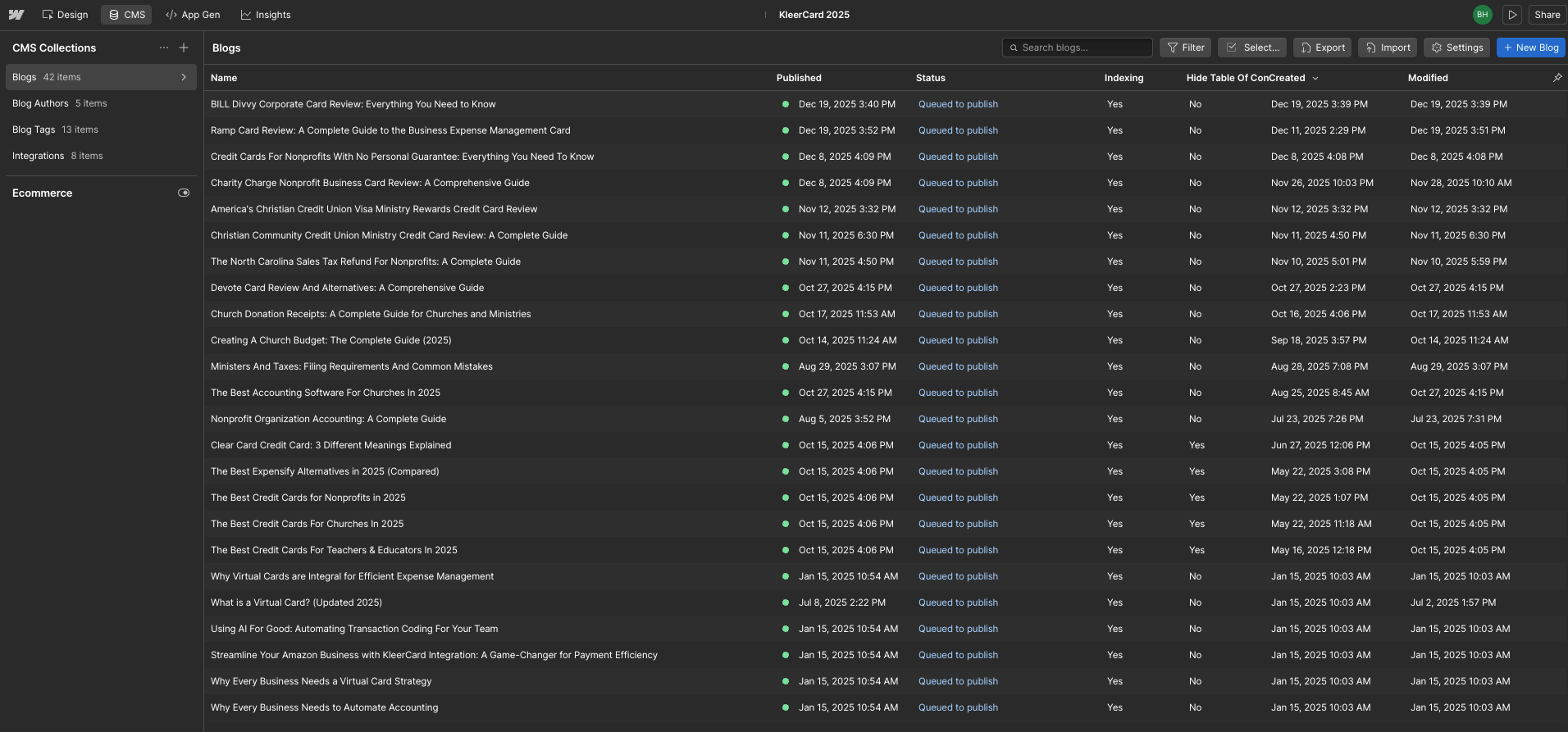Switch to the CMS tab
The height and width of the screenshot is (732, 1568).
pyautogui.click(x=126, y=15)
